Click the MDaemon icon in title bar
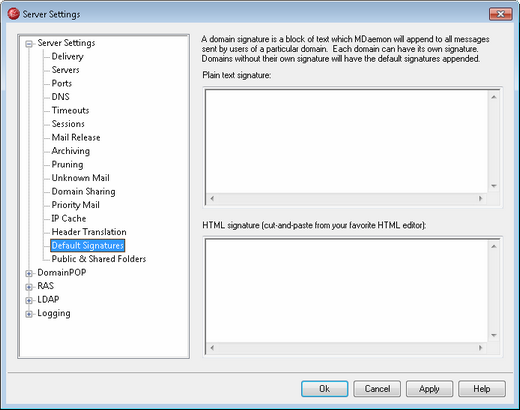520x410 pixels. tap(14, 14)
